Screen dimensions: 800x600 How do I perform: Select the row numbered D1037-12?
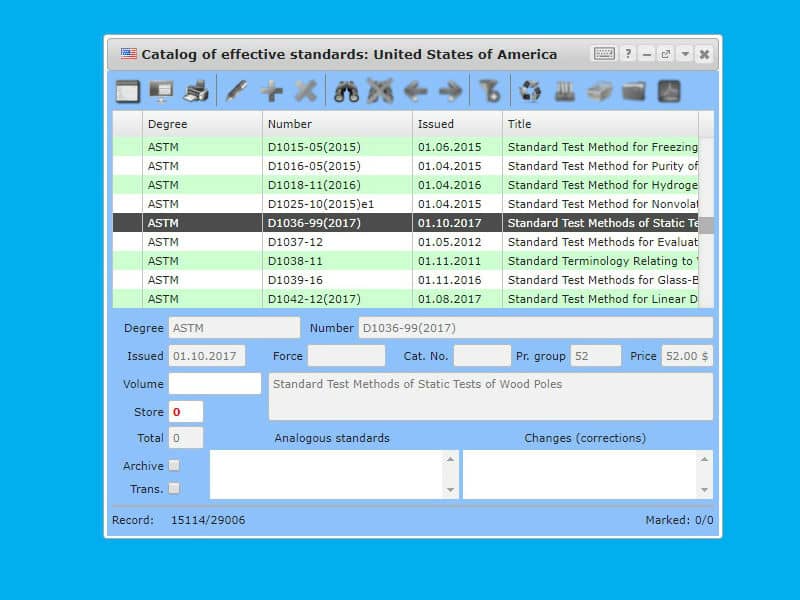click(x=406, y=242)
